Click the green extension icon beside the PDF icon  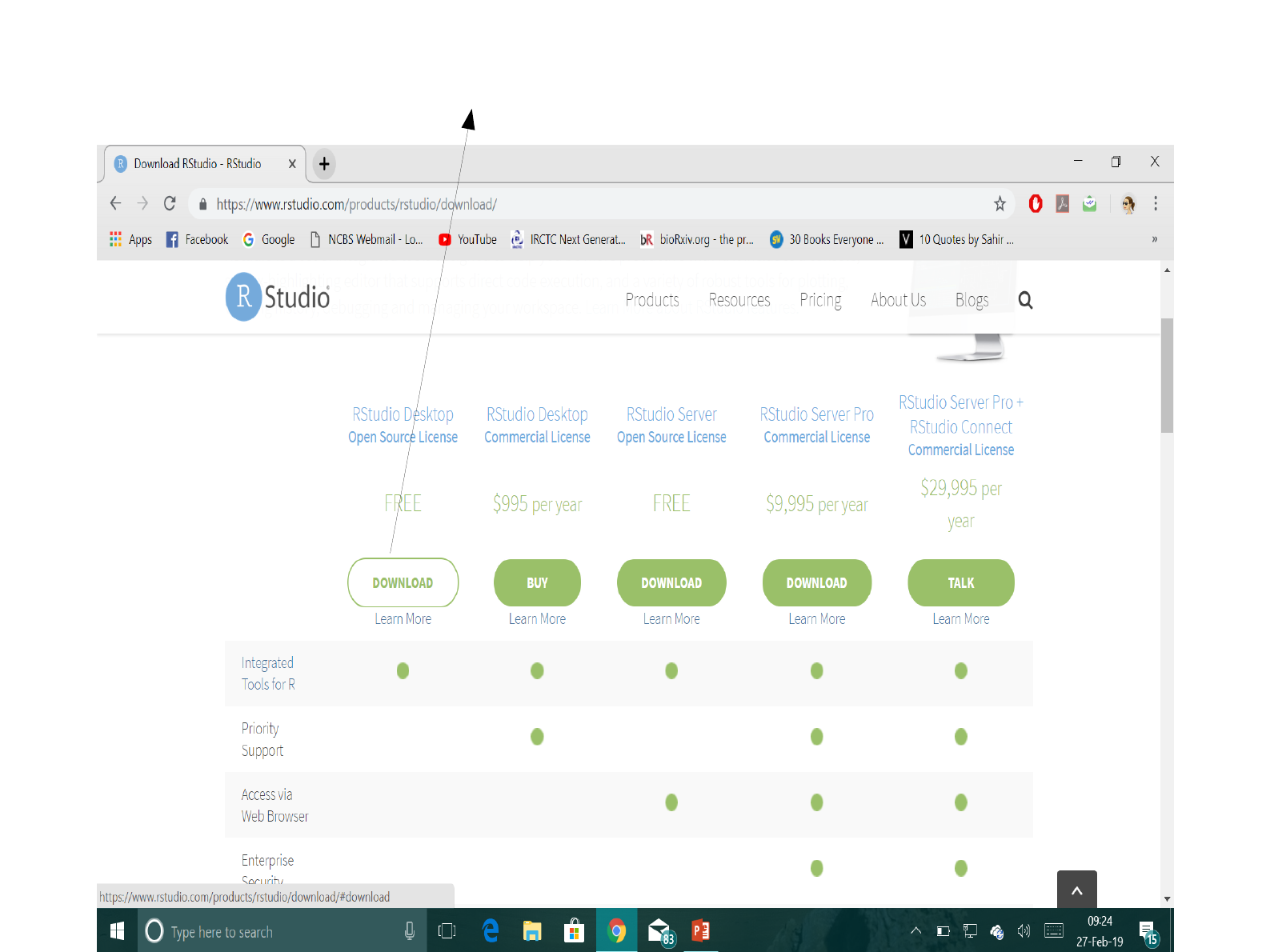(x=1089, y=204)
